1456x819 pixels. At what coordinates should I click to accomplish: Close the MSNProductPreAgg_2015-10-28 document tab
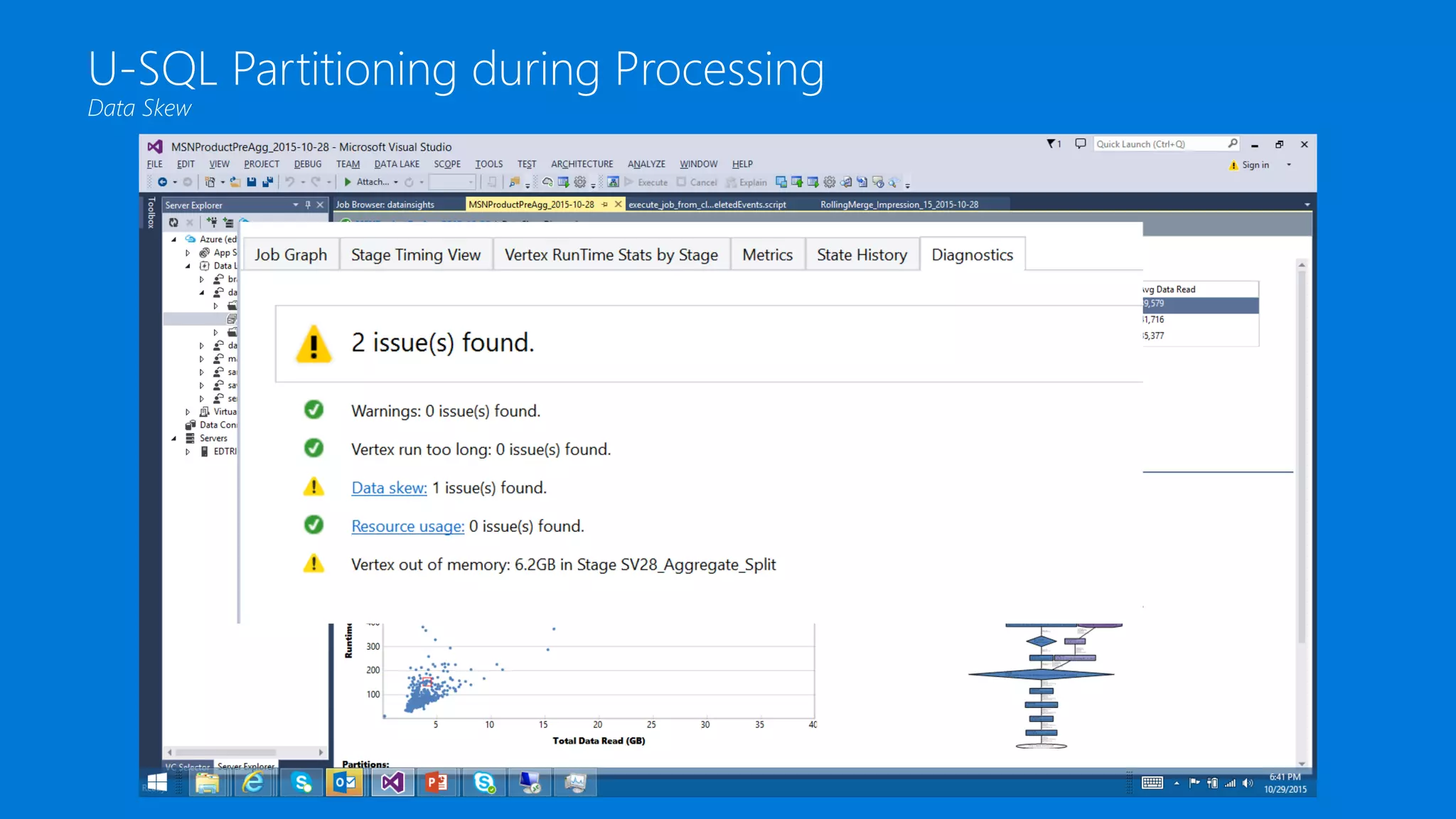(618, 204)
